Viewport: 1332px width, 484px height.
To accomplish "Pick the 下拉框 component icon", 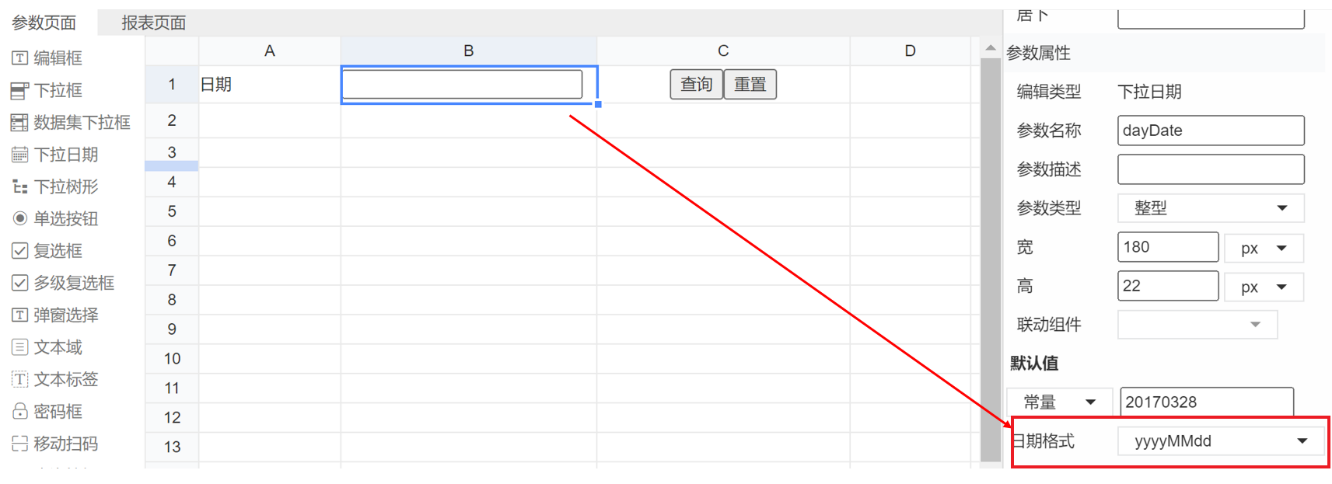I will [19, 91].
